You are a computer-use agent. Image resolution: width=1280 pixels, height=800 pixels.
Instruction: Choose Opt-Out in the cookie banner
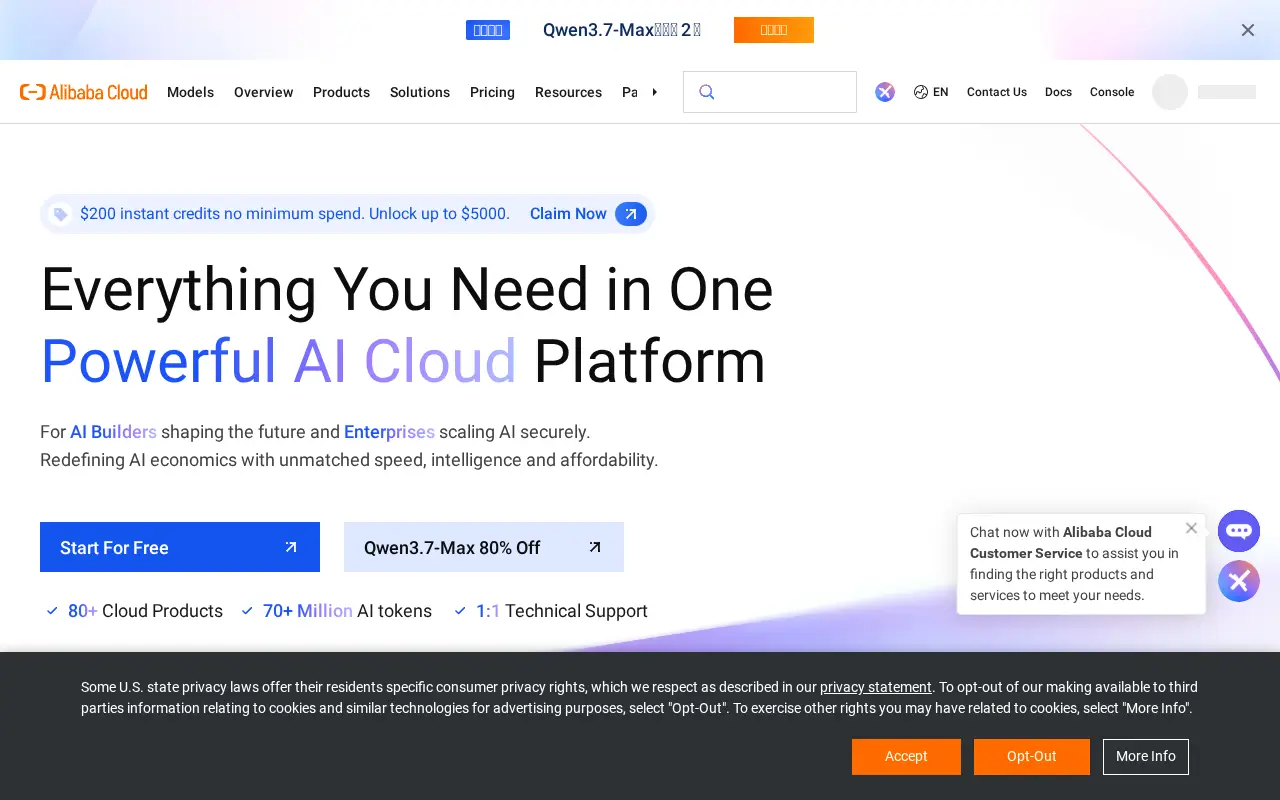1032,757
